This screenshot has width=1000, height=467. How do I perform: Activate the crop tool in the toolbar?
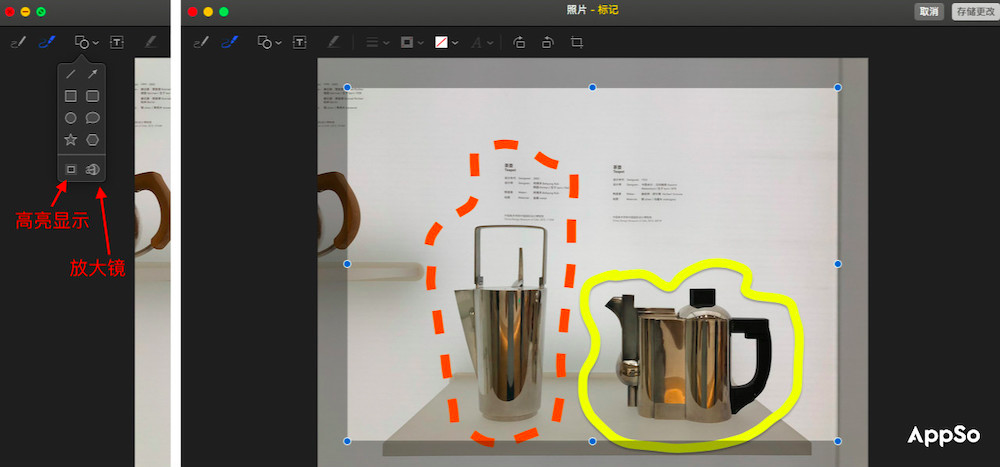[x=577, y=43]
